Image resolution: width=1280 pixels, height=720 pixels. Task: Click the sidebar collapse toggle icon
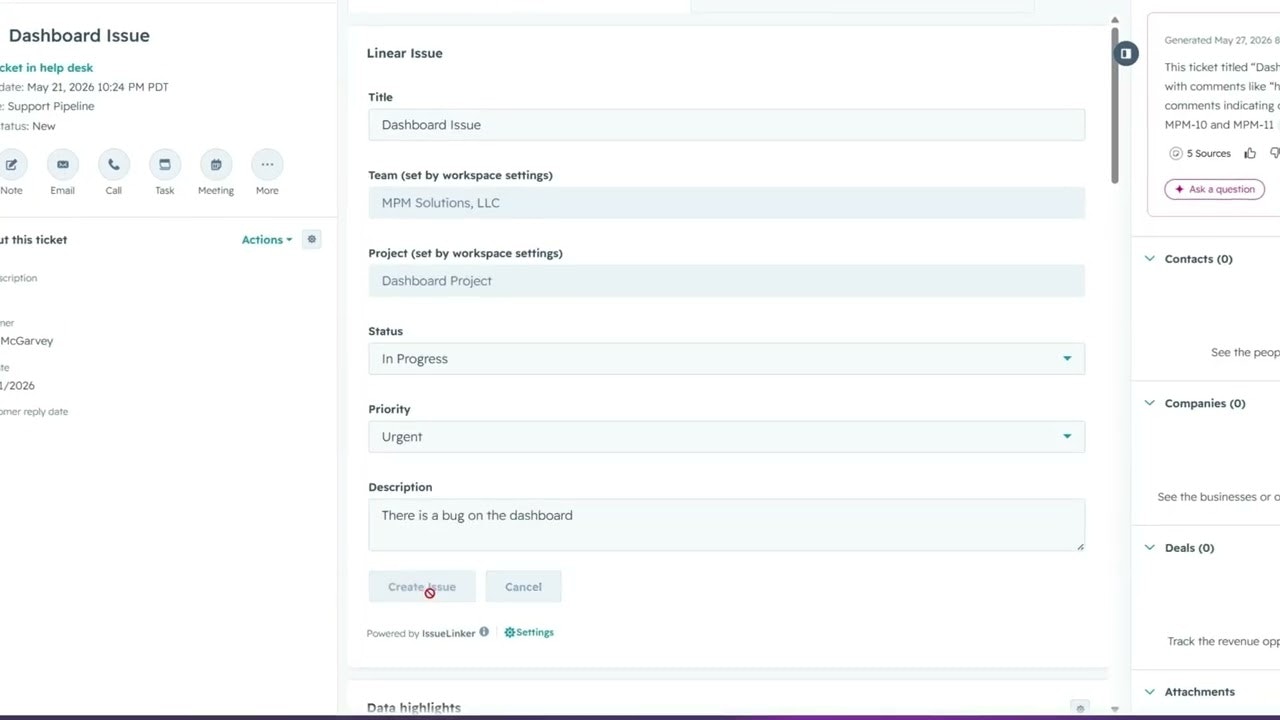tap(1126, 53)
